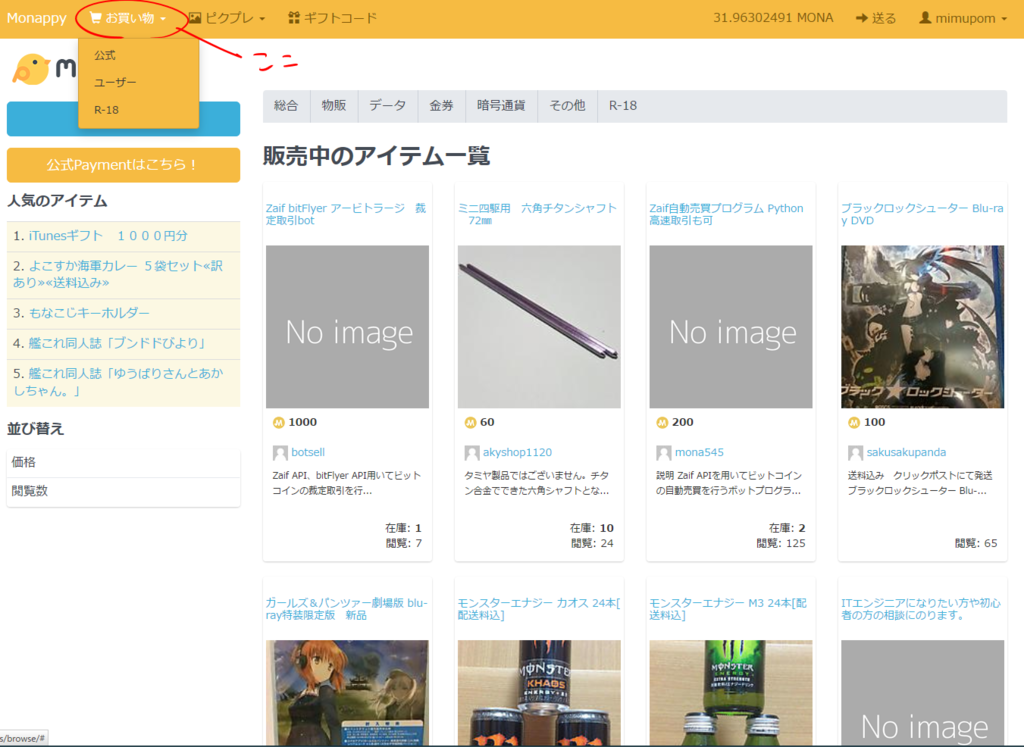Sort items by 閲覧数

[x=123, y=491]
